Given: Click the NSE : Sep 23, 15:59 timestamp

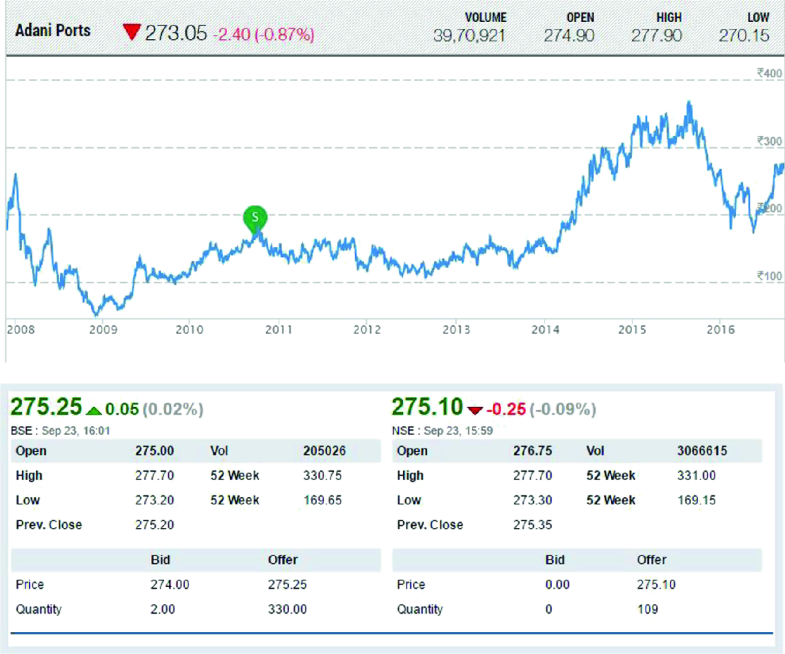Looking at the screenshot, I should [x=442, y=431].
